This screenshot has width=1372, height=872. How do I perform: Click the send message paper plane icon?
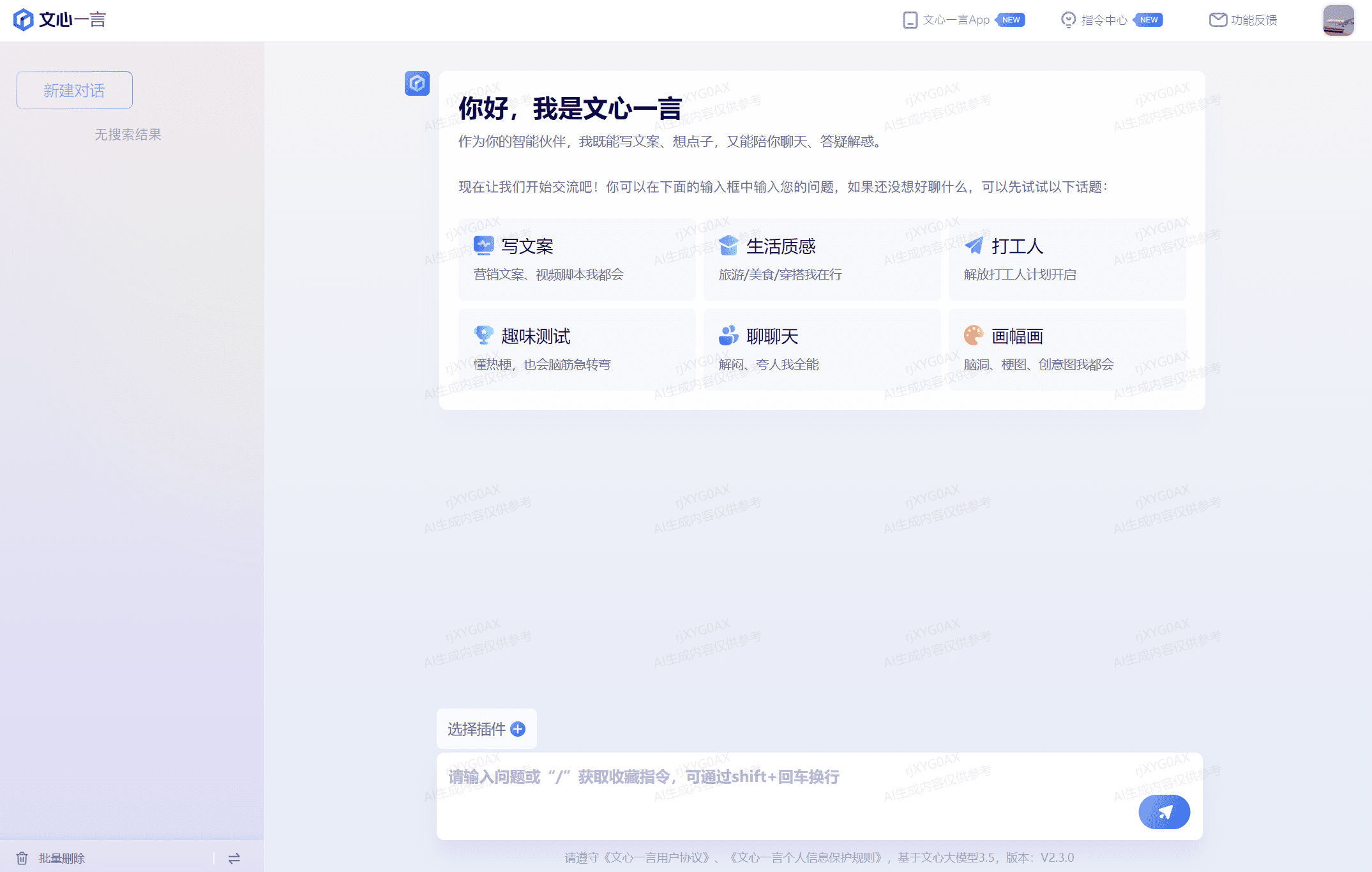click(x=1164, y=811)
